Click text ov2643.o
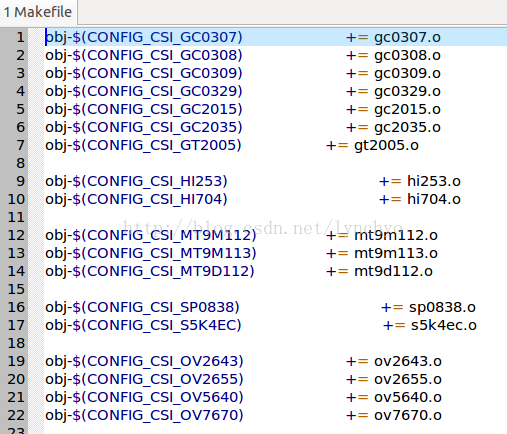507x434 pixels. click(x=408, y=361)
